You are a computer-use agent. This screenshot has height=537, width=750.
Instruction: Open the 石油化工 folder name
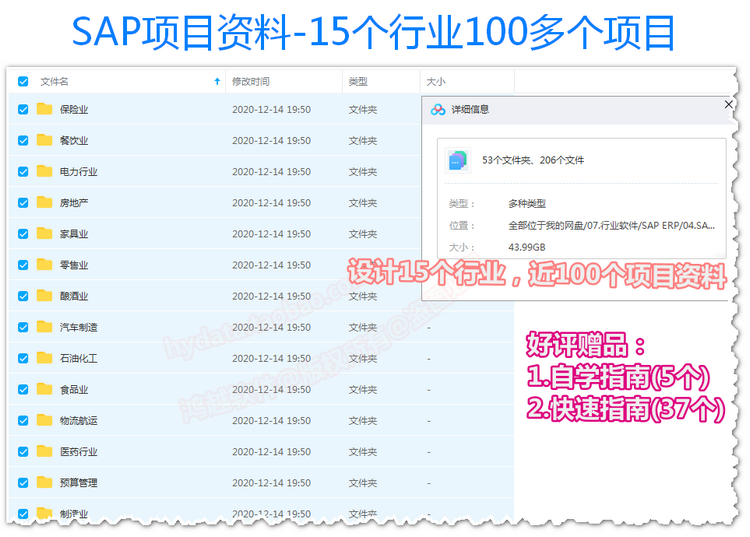78,358
